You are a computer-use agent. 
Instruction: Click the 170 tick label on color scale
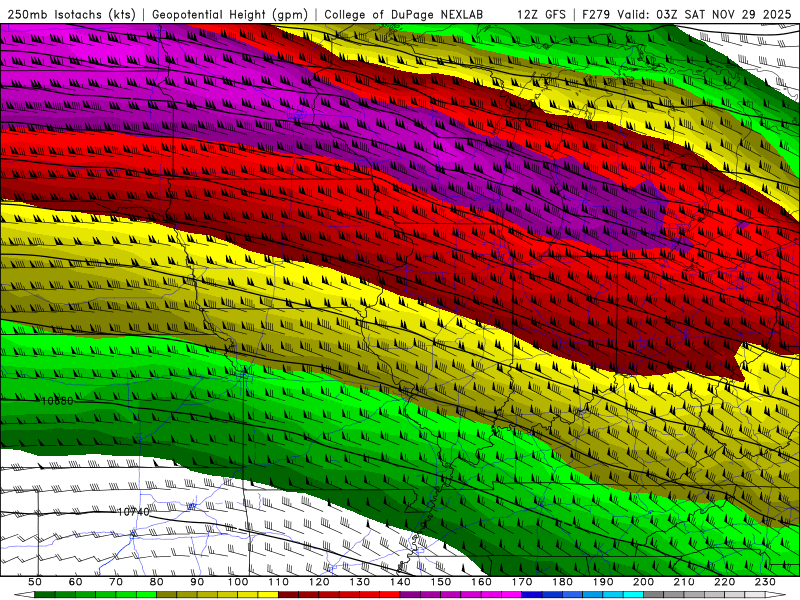[x=521, y=582]
